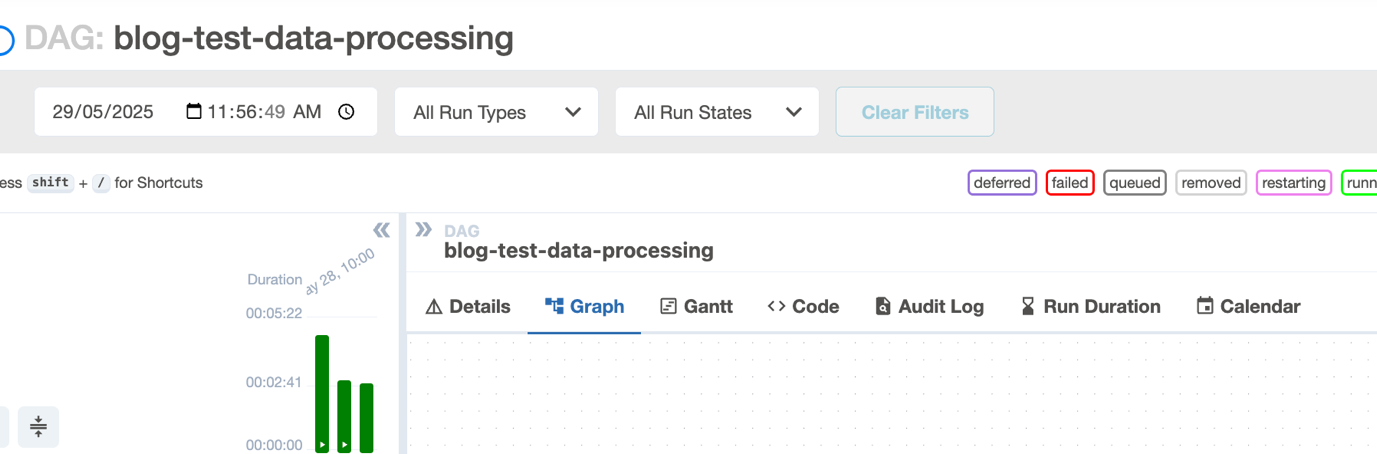Image resolution: width=1377 pixels, height=454 pixels.
Task: Switch to the Gantt tab
Action: tap(696, 307)
